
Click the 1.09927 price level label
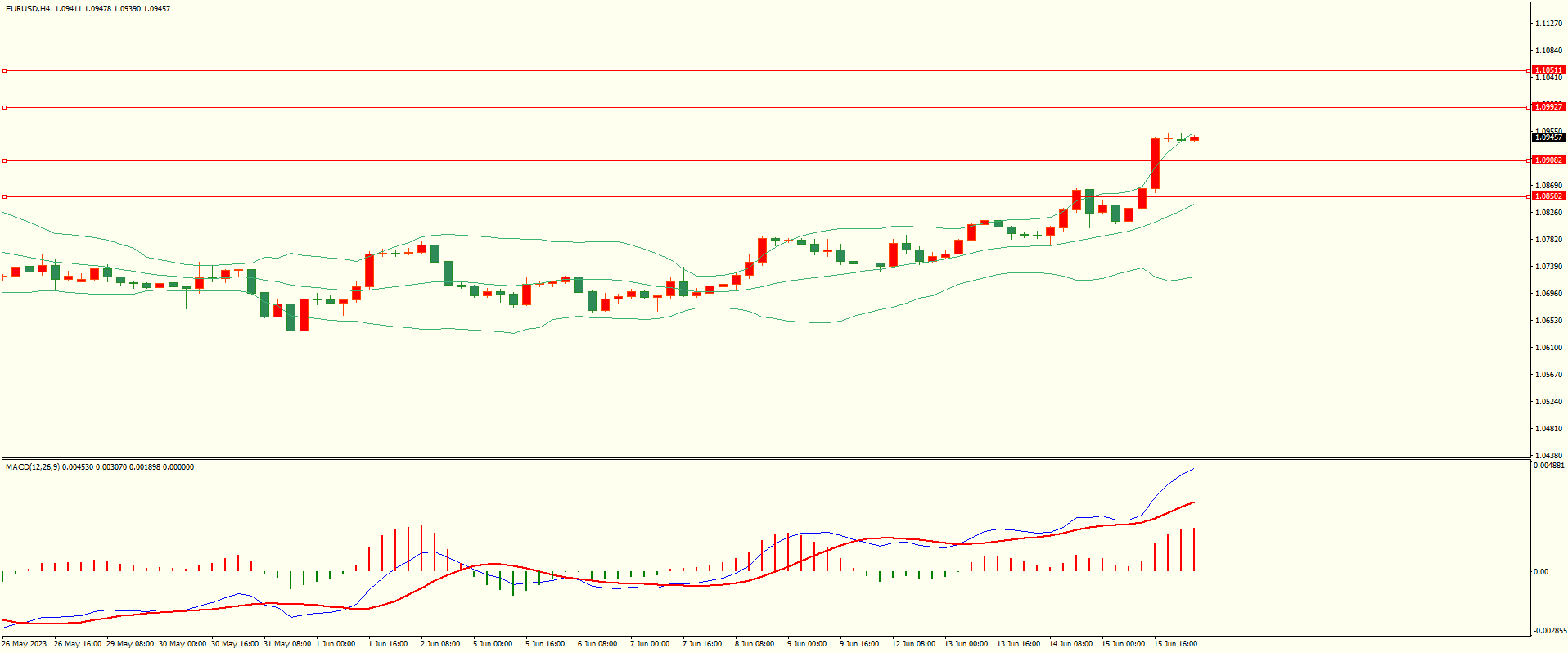pyautogui.click(x=1548, y=107)
